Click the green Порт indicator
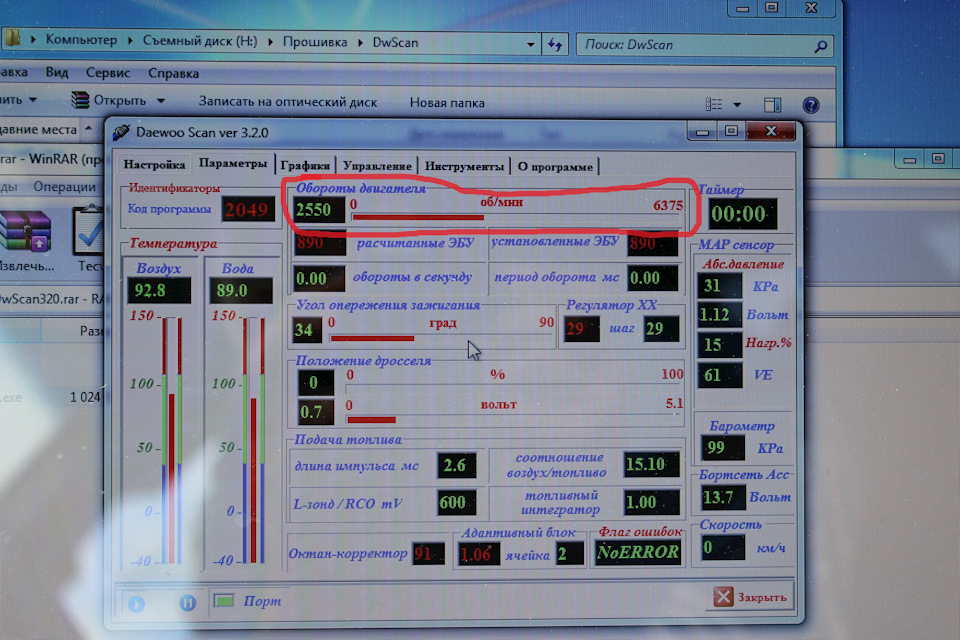The image size is (960, 640). tap(223, 601)
